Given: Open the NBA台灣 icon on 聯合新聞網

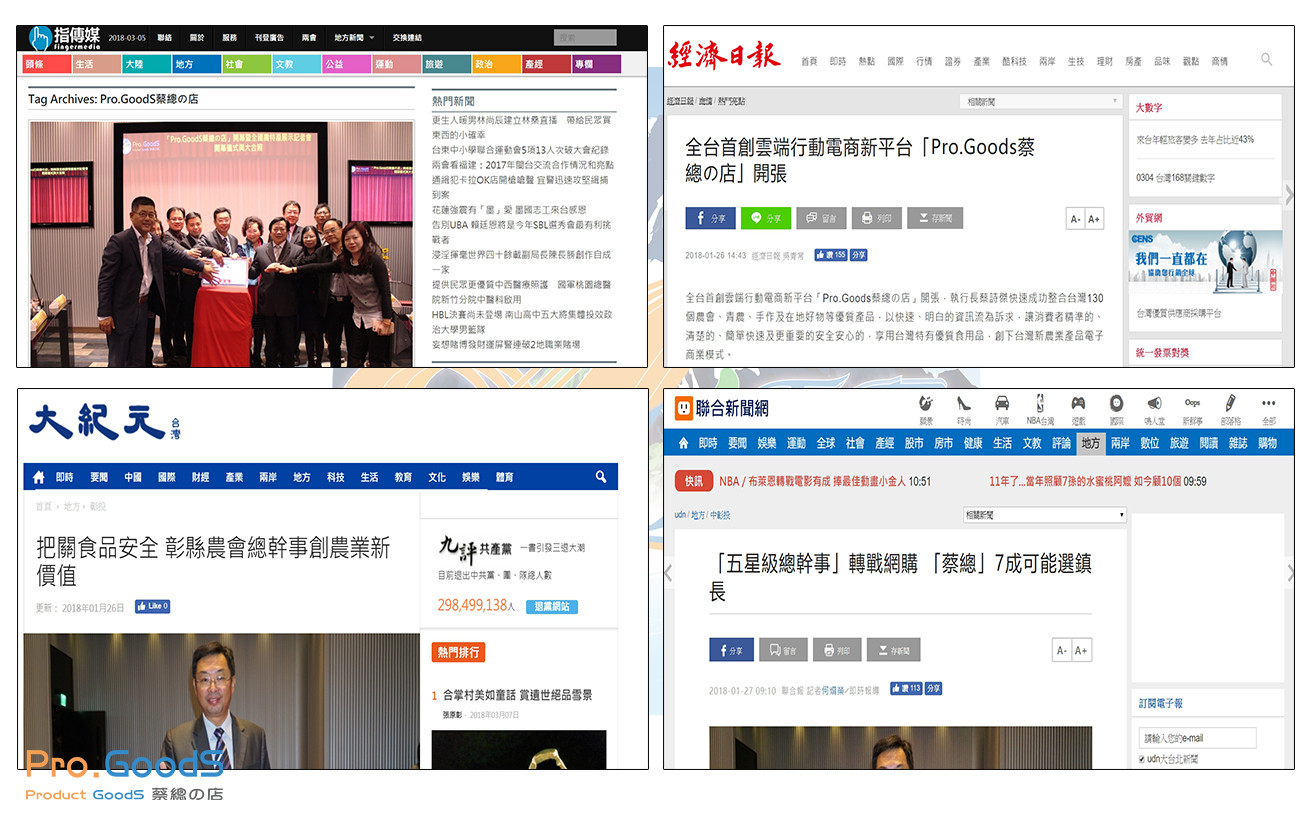Looking at the screenshot, I should (1040, 403).
